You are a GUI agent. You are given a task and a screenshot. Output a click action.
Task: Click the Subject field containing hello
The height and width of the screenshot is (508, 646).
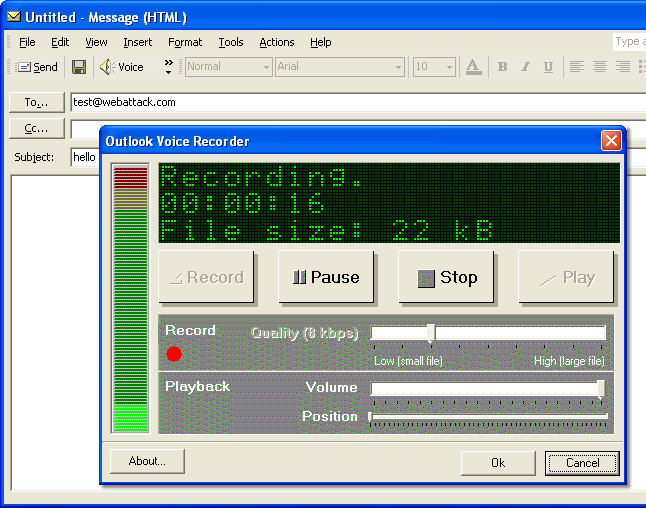point(85,157)
